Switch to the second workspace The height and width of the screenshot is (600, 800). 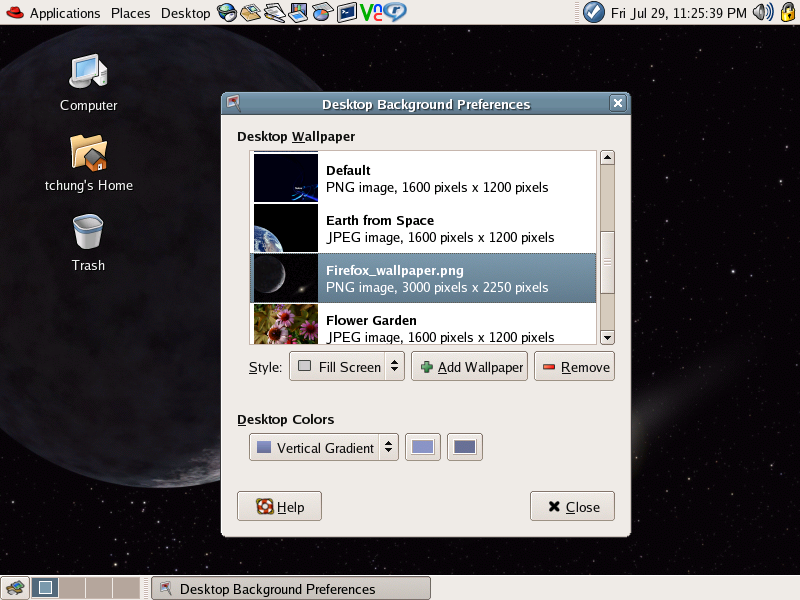[72, 588]
